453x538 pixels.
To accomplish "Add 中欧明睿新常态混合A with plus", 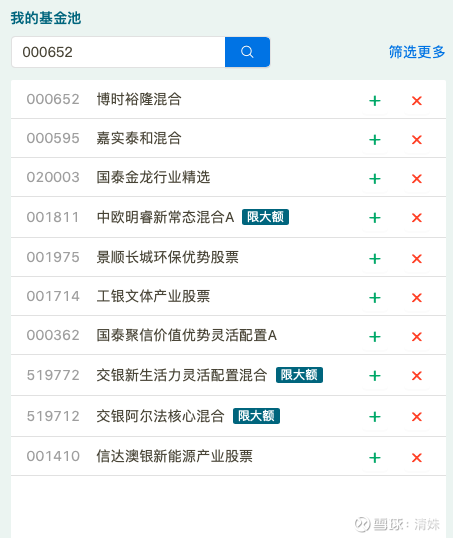I will [x=375, y=218].
